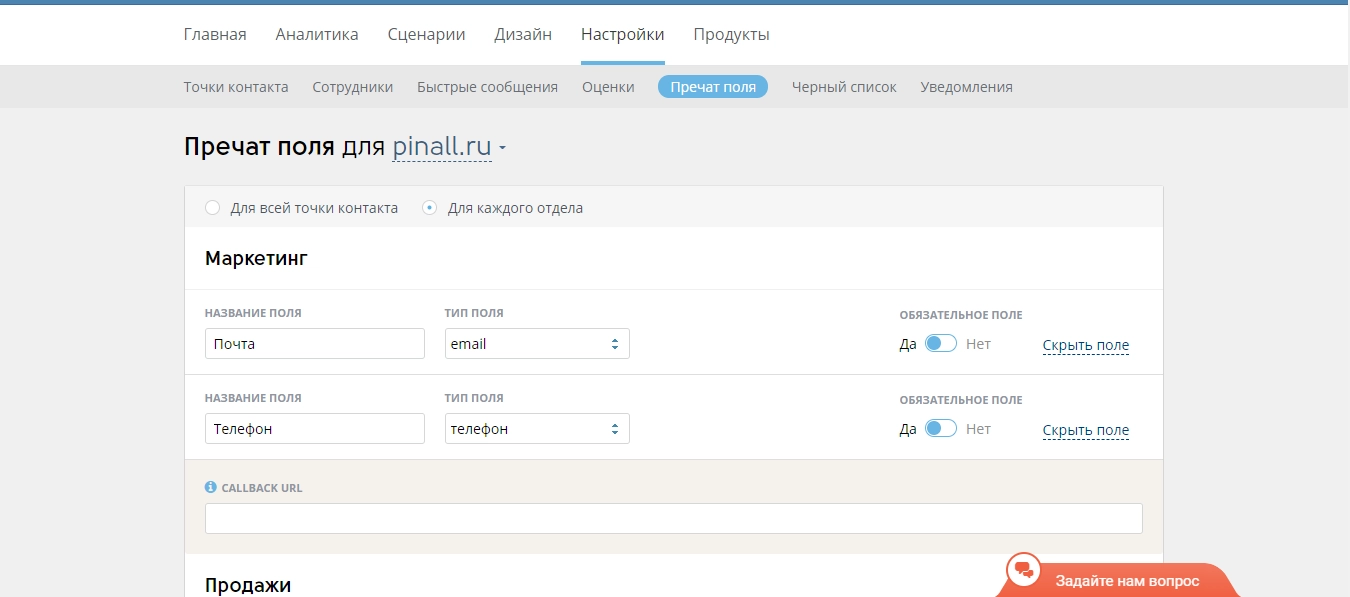This screenshot has height=597, width=1350.
Task: Click 'Скрыть поле' for the Телефон field
Action: pos(1085,431)
